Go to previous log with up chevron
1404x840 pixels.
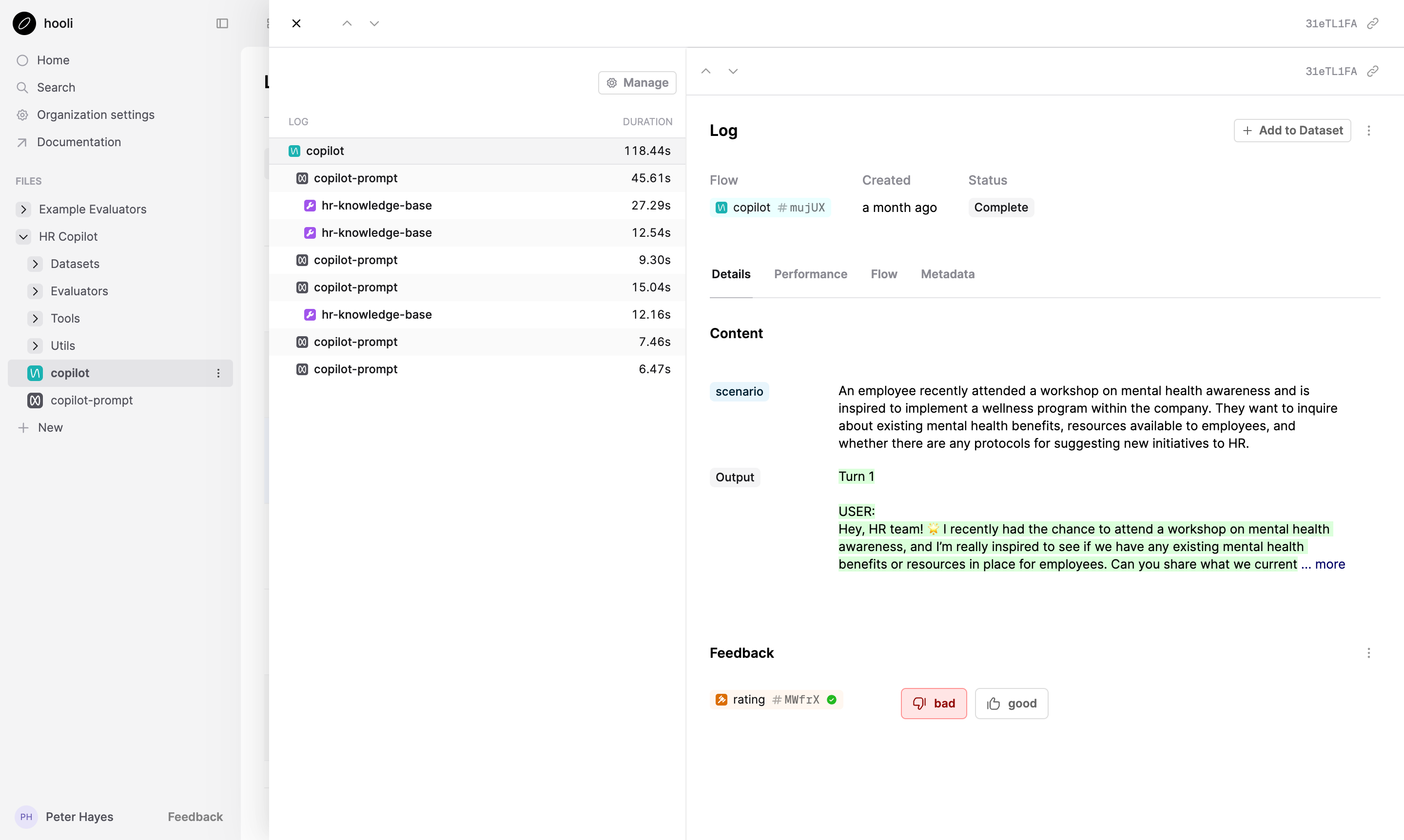tap(347, 23)
